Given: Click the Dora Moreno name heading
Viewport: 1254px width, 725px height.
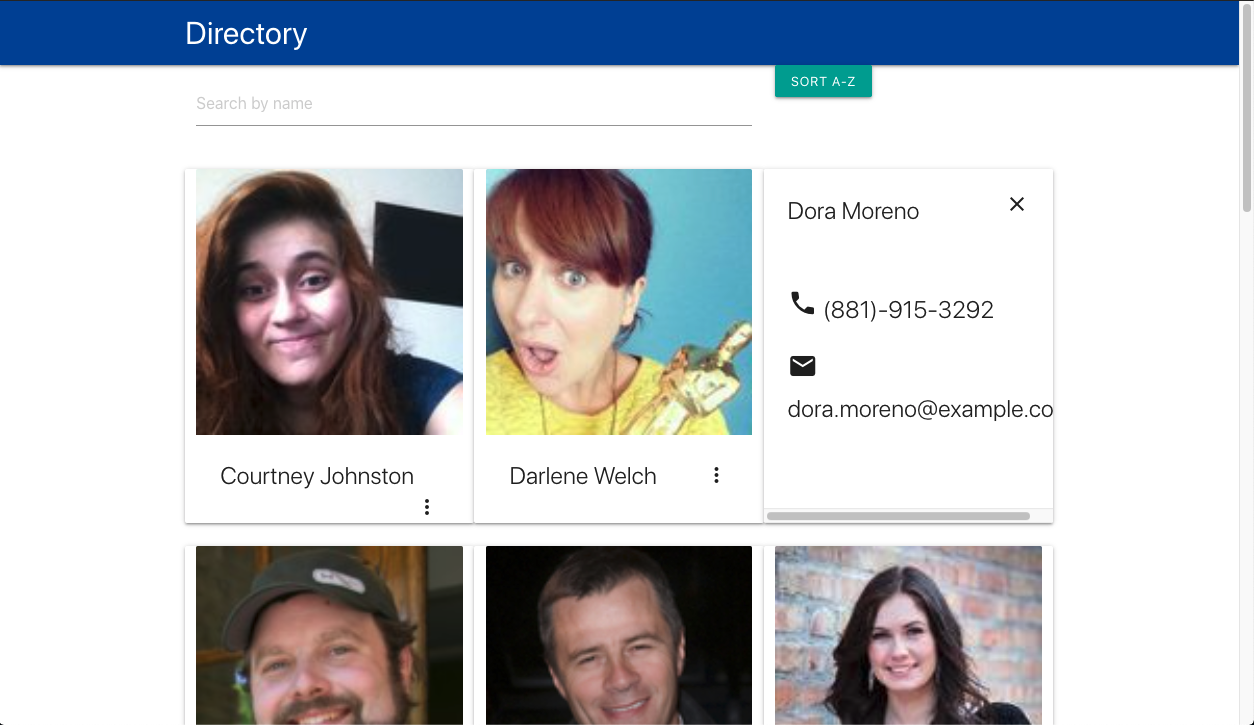Looking at the screenshot, I should tap(853, 211).
